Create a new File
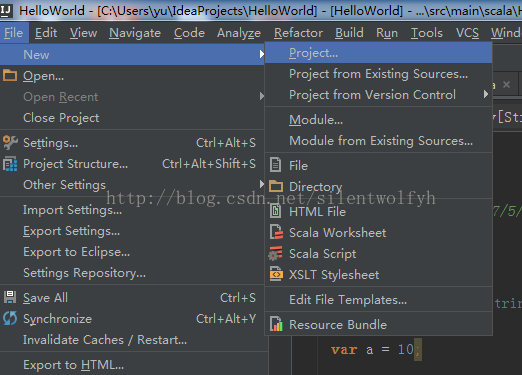Image resolution: width=522 pixels, height=375 pixels. click(x=379, y=165)
